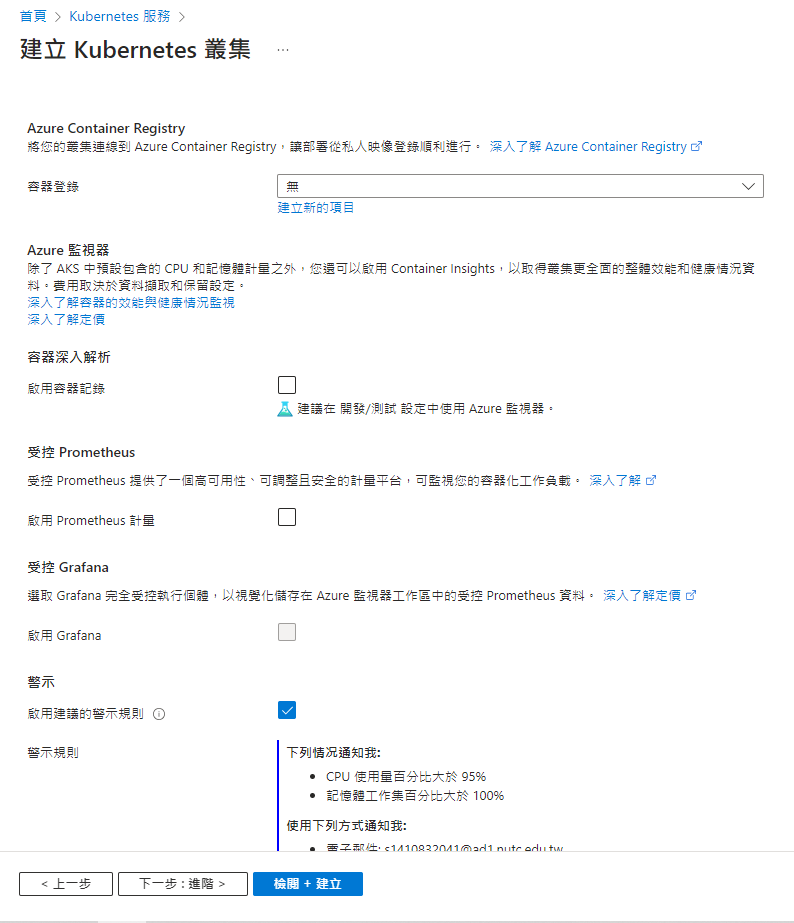Enable the 啟用容器記錄 checkbox
The image size is (794, 923).
[x=287, y=385]
